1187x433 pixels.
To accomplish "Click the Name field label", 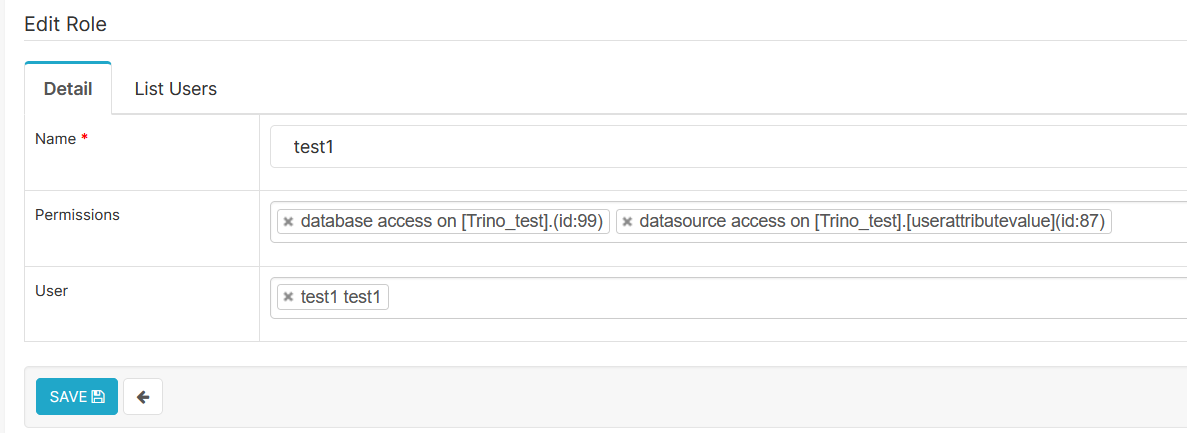I will 55,139.
